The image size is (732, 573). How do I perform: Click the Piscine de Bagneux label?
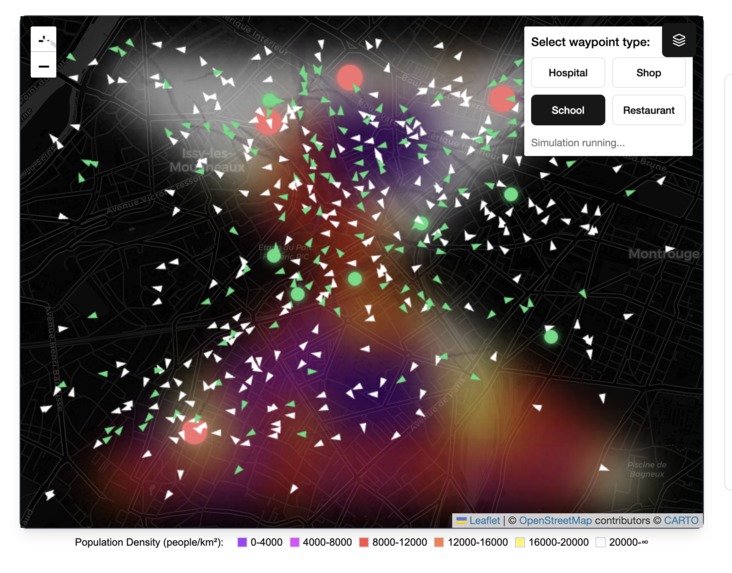(x=647, y=469)
